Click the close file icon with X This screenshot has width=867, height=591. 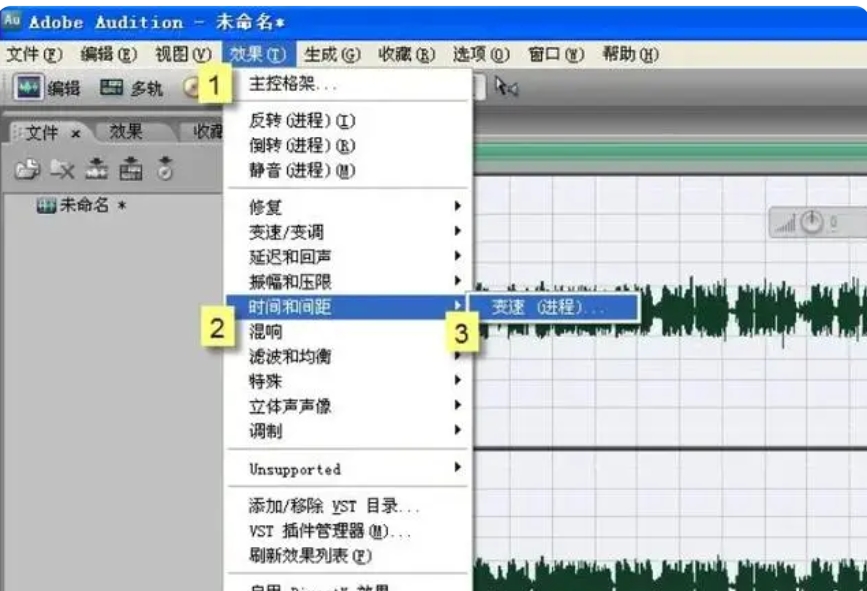point(62,169)
